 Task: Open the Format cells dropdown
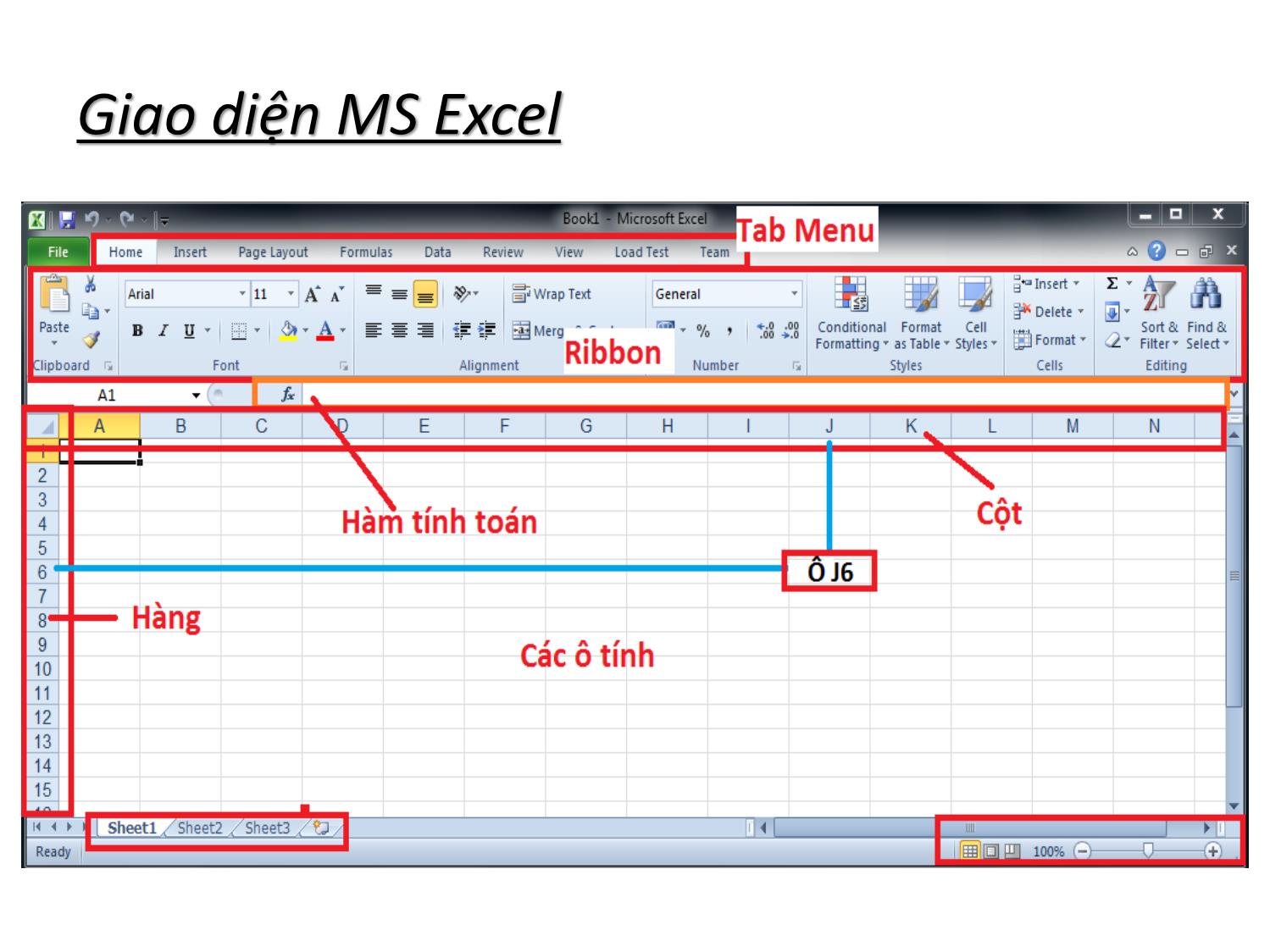(x=1050, y=340)
